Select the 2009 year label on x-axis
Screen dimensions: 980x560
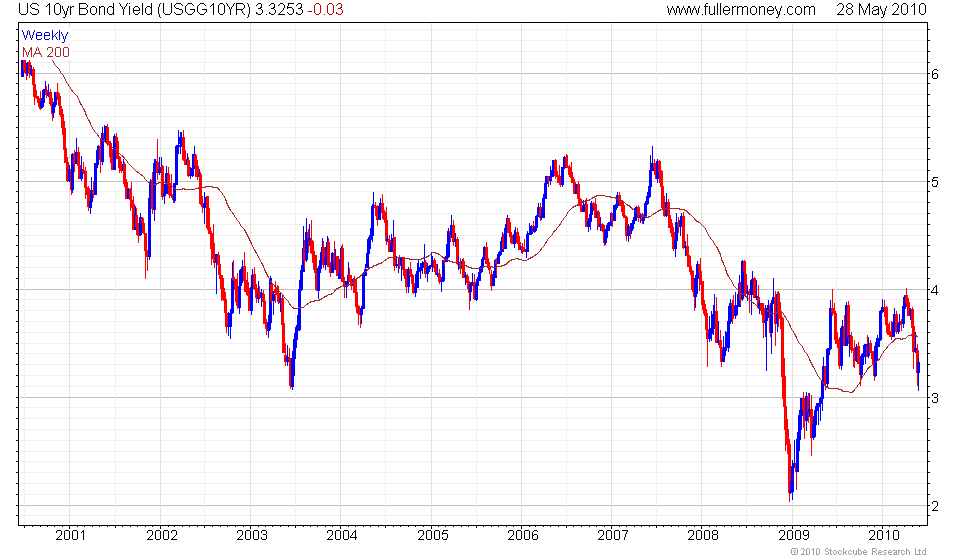(794, 535)
